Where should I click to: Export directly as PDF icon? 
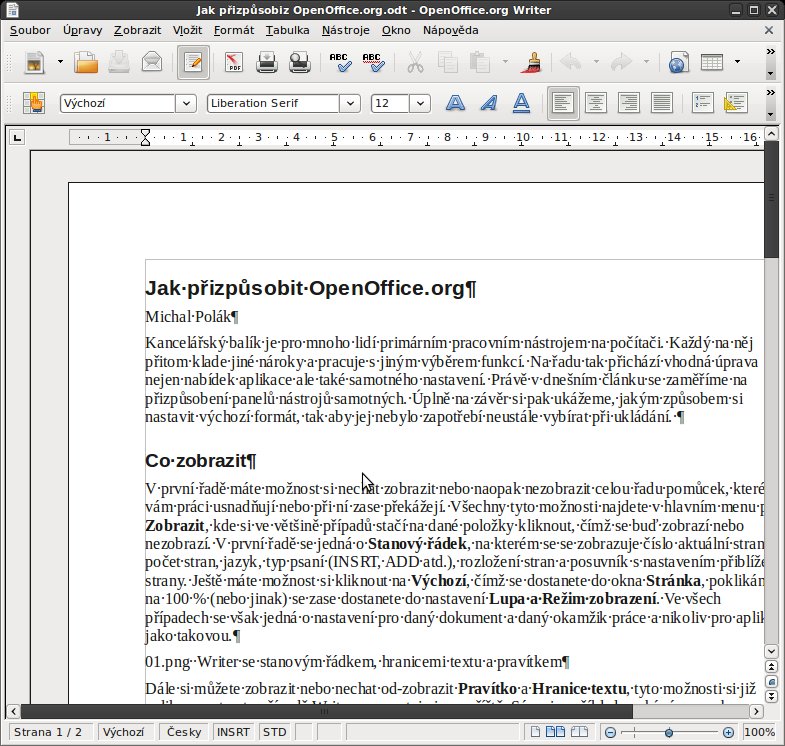click(234, 62)
